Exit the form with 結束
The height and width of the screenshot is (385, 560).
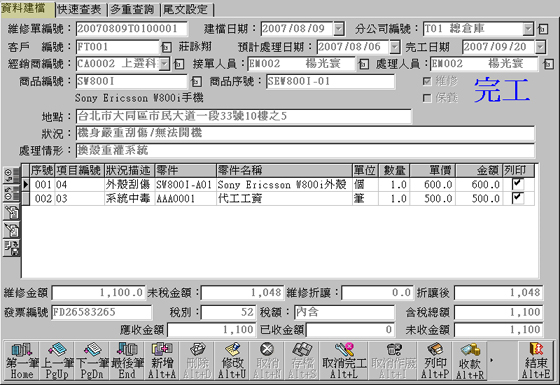pyautogui.click(x=536, y=361)
